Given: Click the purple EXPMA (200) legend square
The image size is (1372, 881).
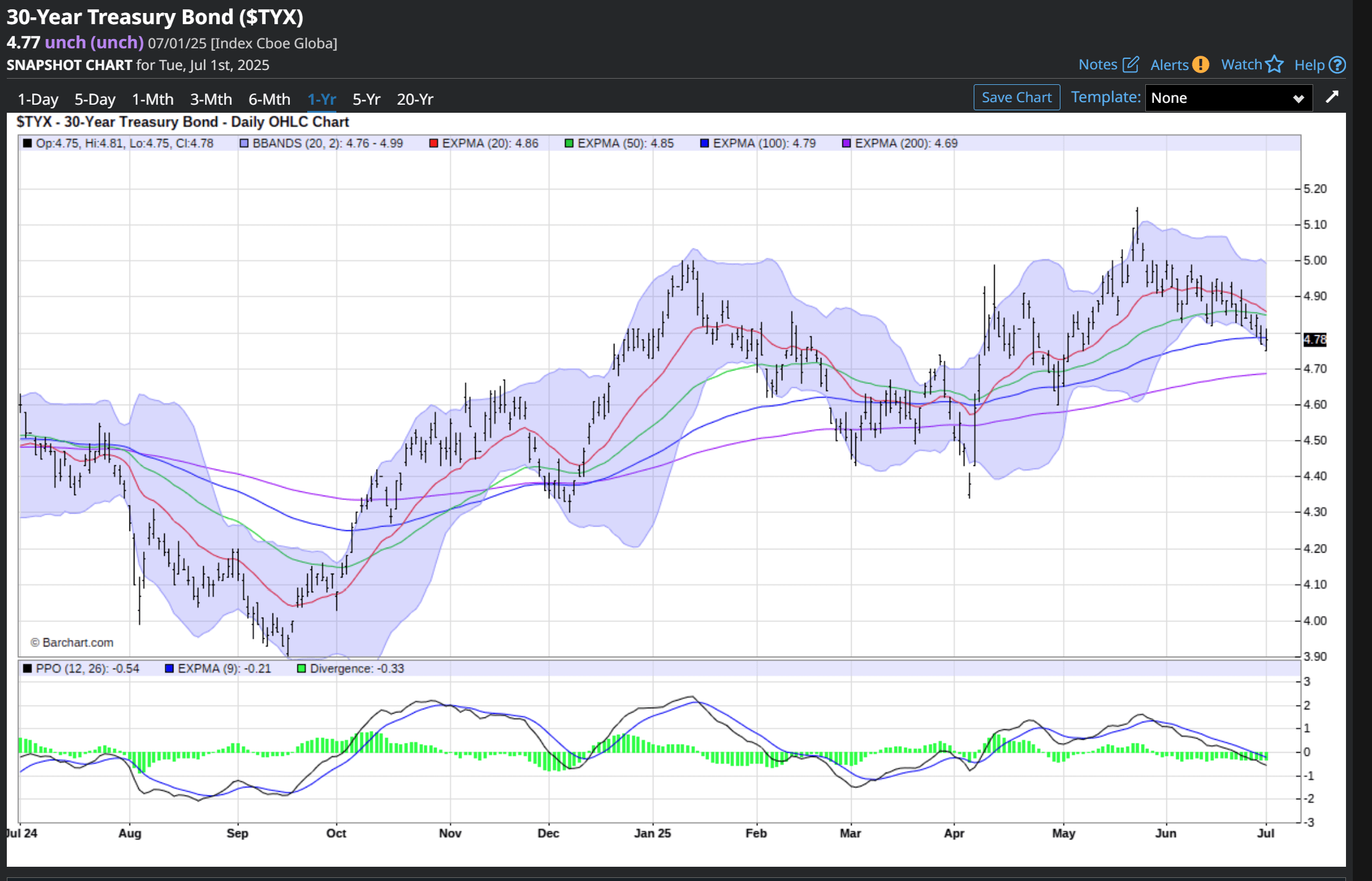Looking at the screenshot, I should coord(846,143).
